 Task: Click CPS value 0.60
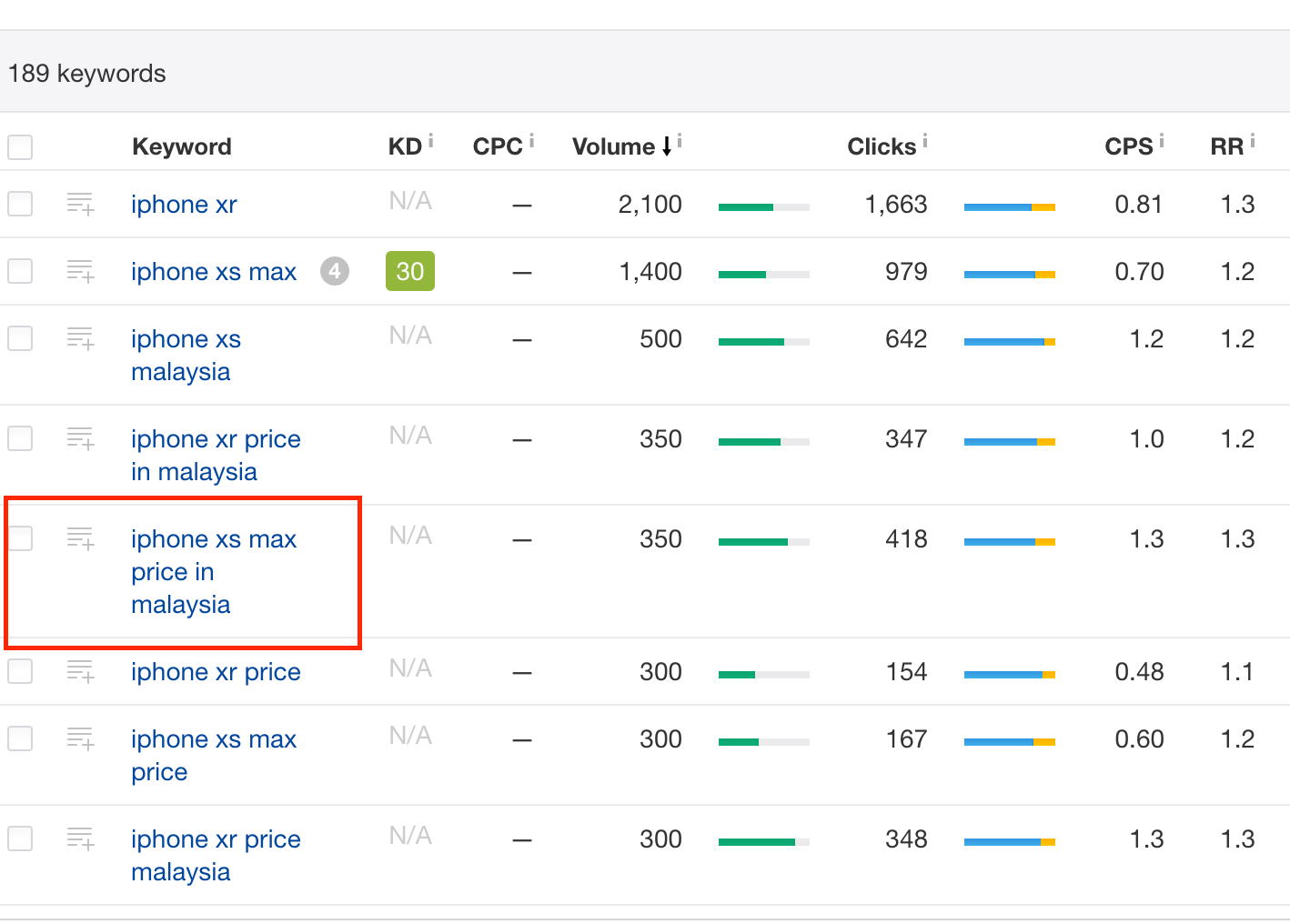pyautogui.click(x=1139, y=739)
